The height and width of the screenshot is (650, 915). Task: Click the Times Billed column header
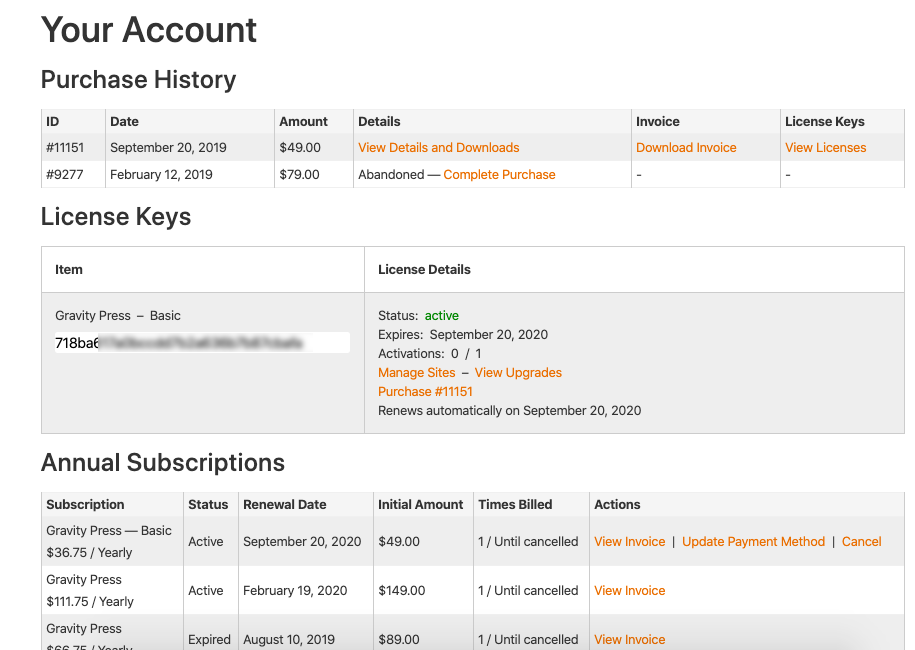click(x=515, y=504)
